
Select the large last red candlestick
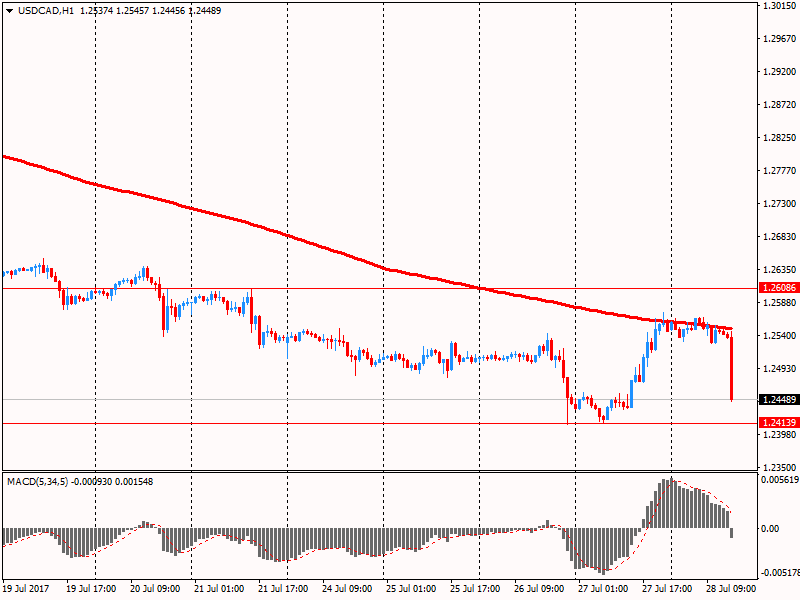[x=732, y=367]
